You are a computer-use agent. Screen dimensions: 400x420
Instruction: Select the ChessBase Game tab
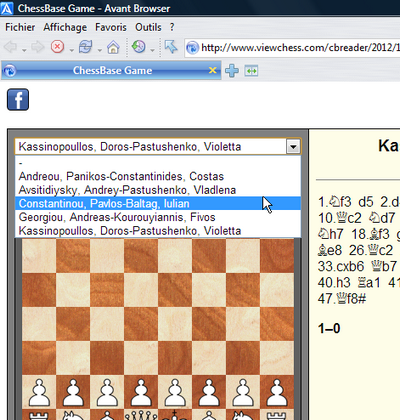[111, 70]
